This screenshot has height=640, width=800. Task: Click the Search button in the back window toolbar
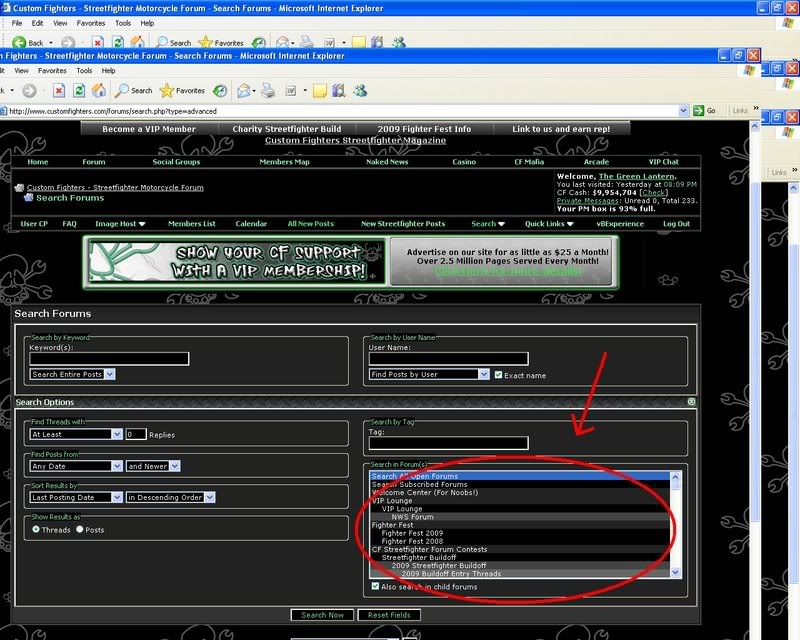coord(173,43)
